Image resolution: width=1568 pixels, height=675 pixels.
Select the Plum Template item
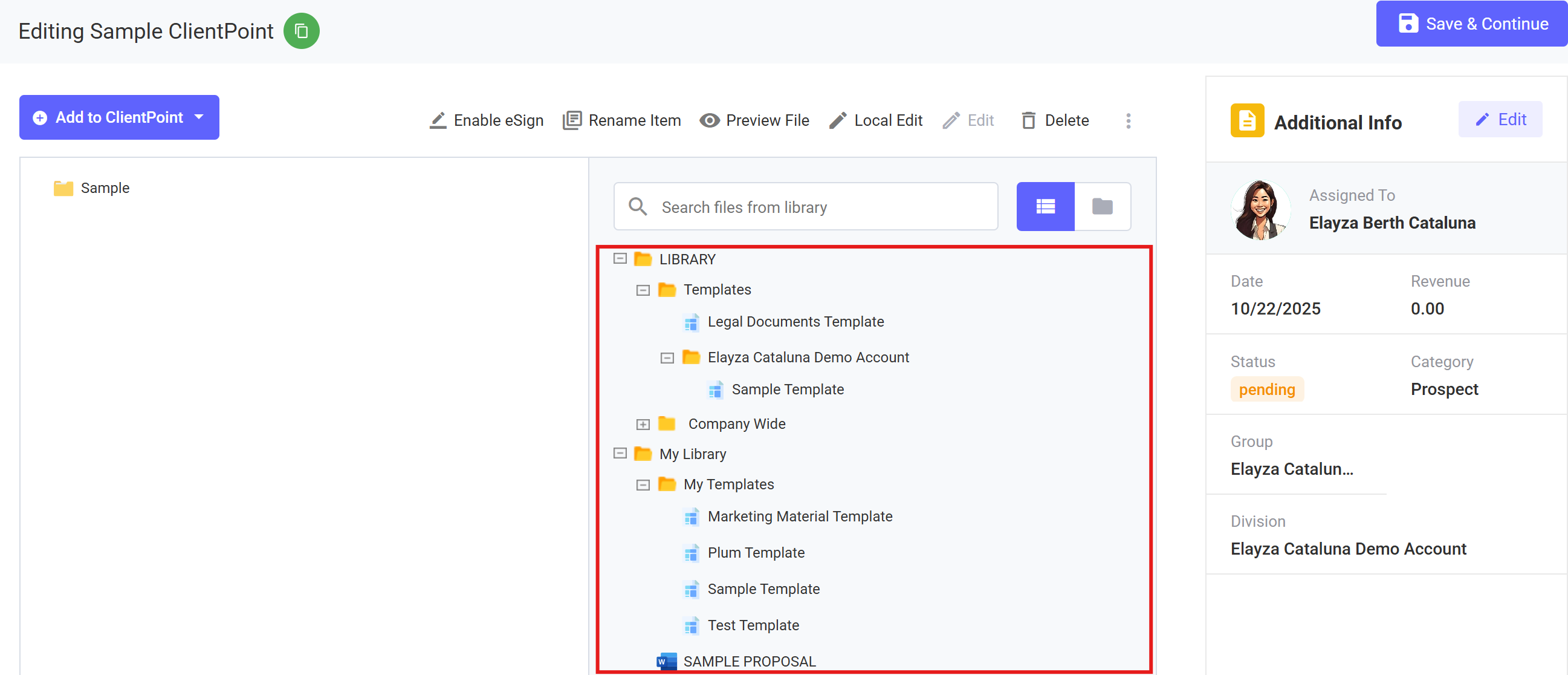756,553
